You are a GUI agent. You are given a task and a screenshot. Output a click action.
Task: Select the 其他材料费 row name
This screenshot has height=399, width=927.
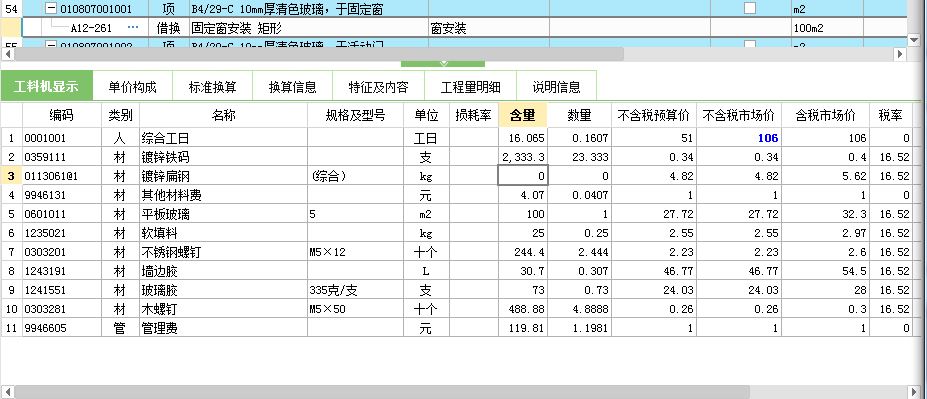[x=223, y=195]
